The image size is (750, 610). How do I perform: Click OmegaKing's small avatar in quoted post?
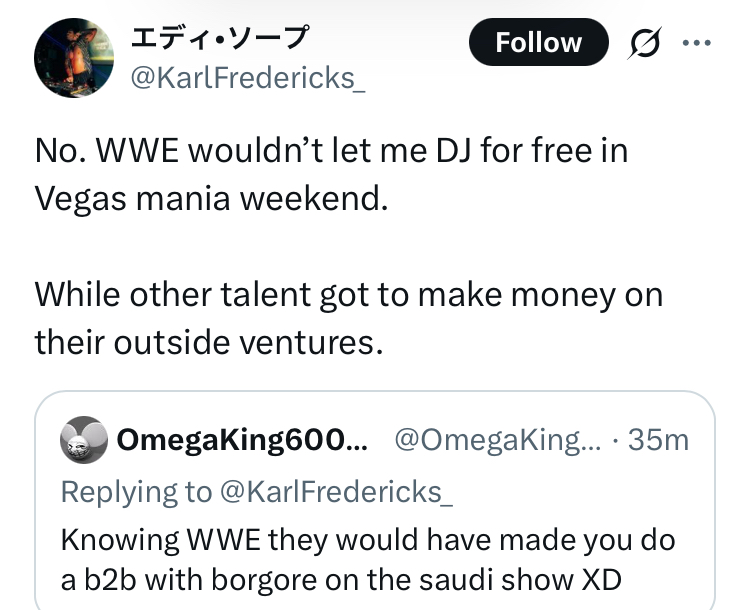pyautogui.click(x=84, y=439)
